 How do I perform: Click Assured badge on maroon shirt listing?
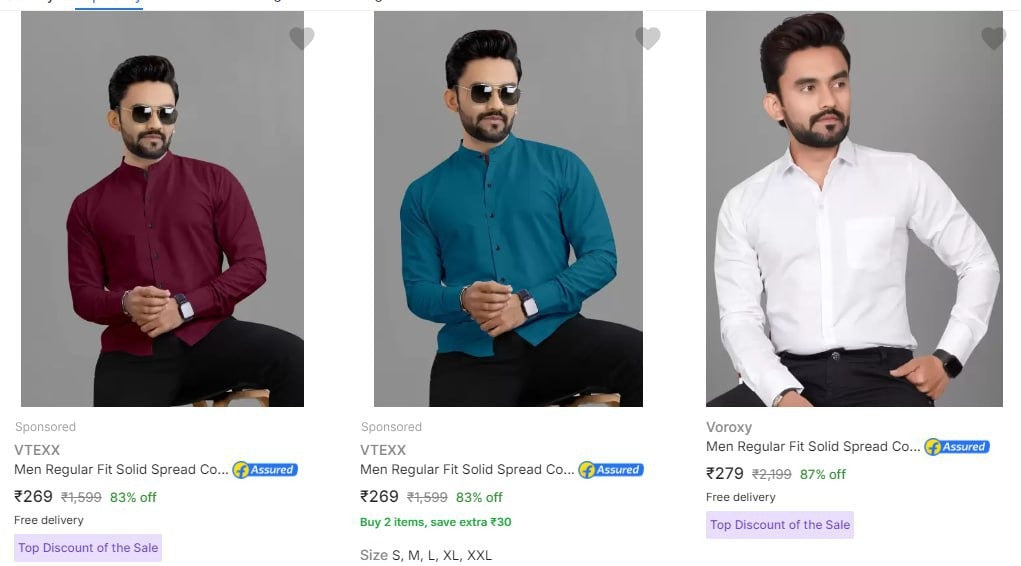pos(265,469)
